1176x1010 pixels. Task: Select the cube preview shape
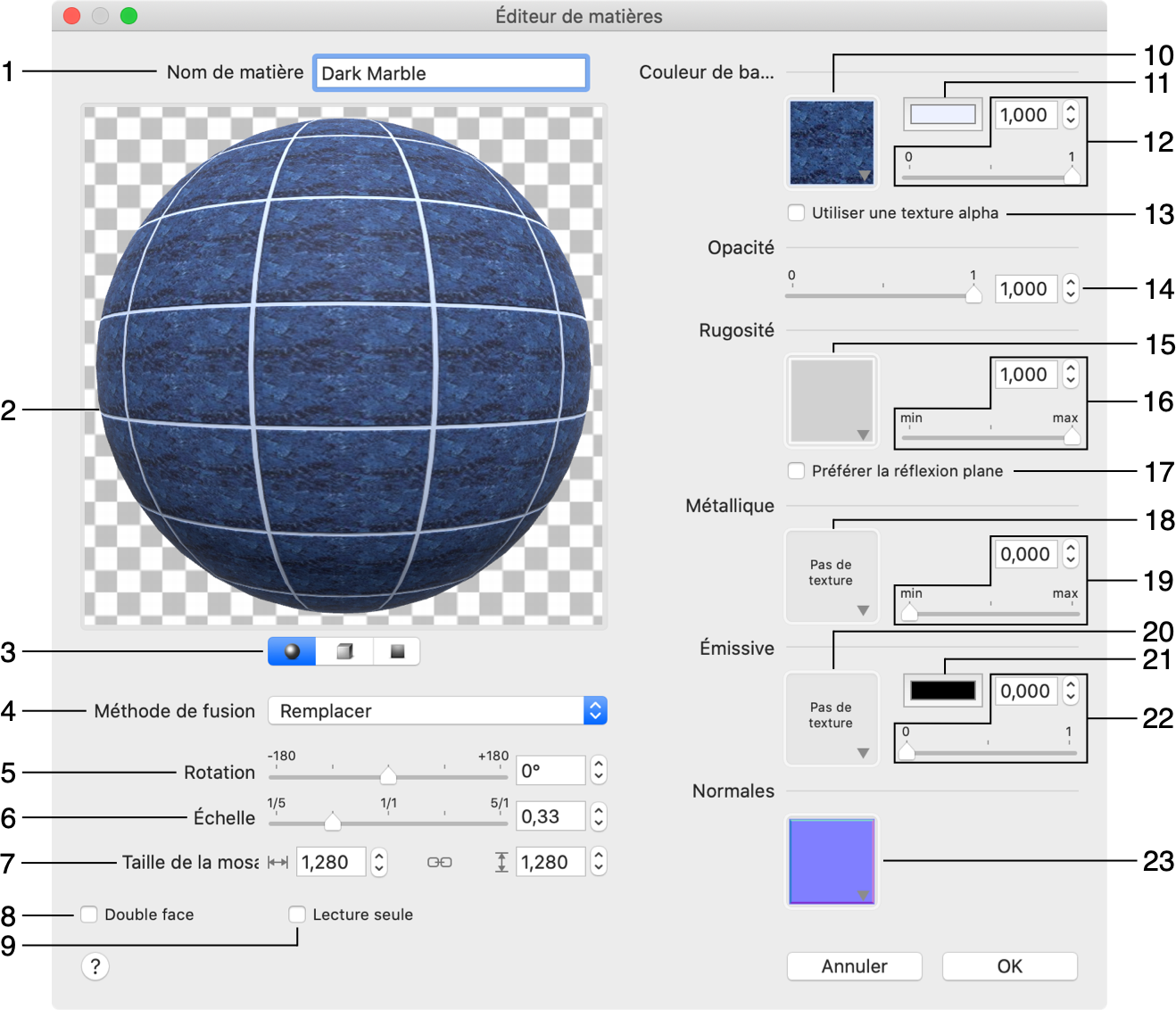click(344, 651)
